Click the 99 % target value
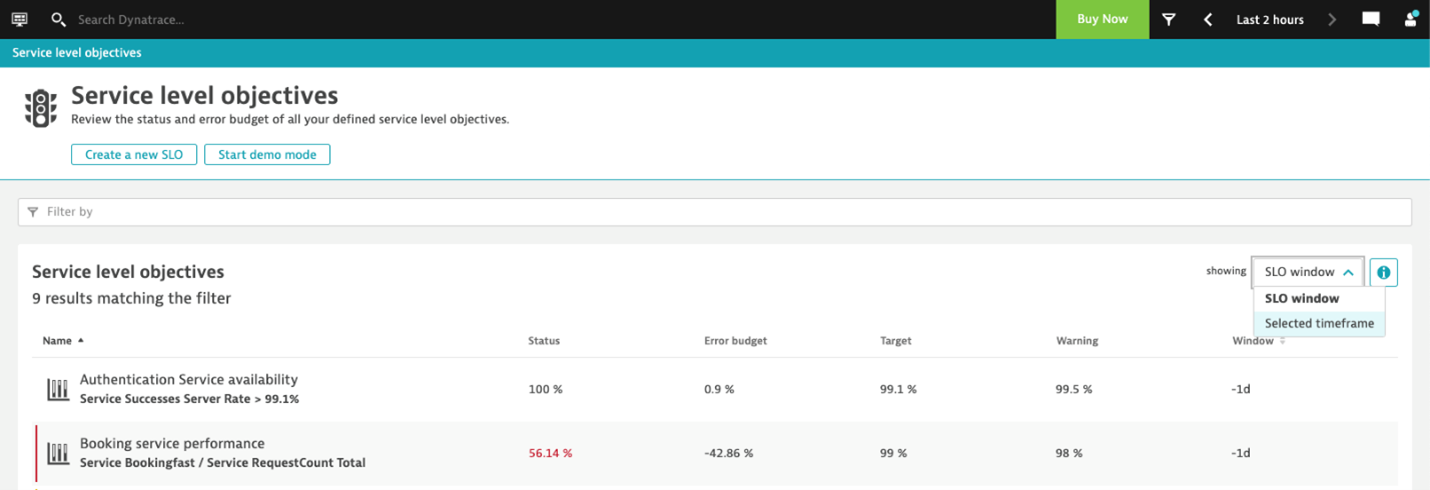Image resolution: width=1430 pixels, height=490 pixels. pos(893,453)
